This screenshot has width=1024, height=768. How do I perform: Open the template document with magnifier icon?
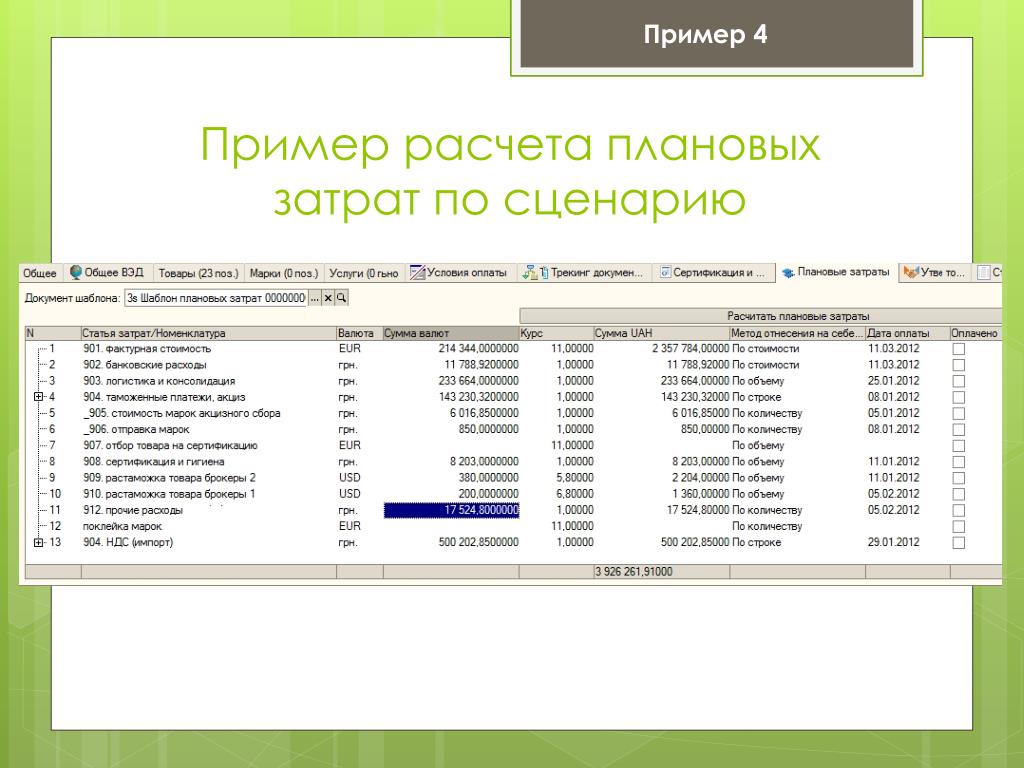coord(341,298)
